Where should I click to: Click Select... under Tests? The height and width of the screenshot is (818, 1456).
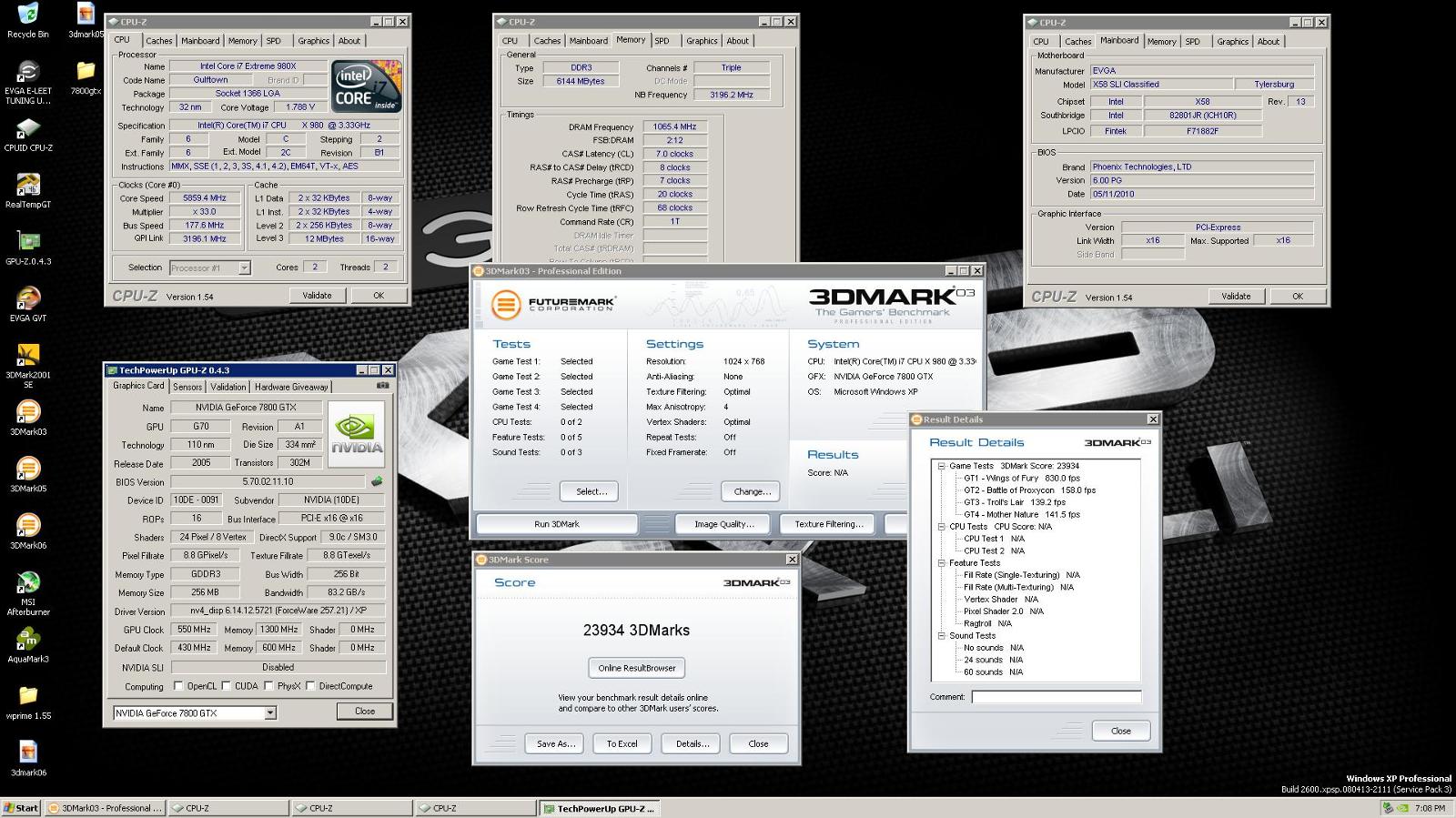pos(591,491)
